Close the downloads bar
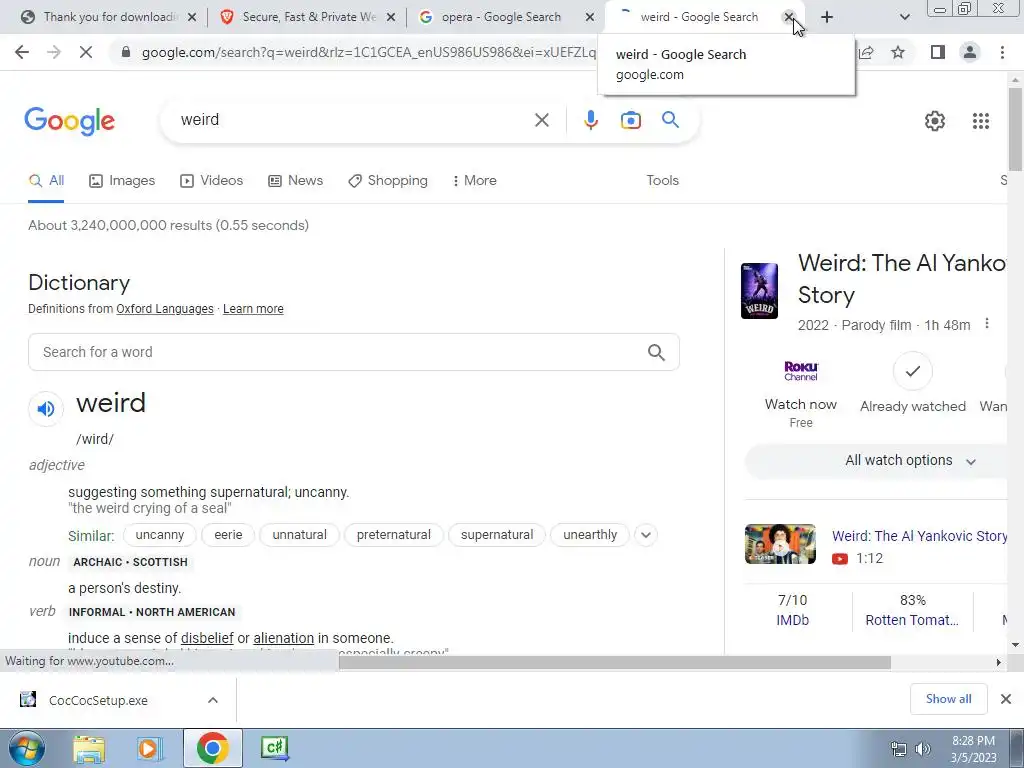1024x768 pixels. click(1006, 699)
